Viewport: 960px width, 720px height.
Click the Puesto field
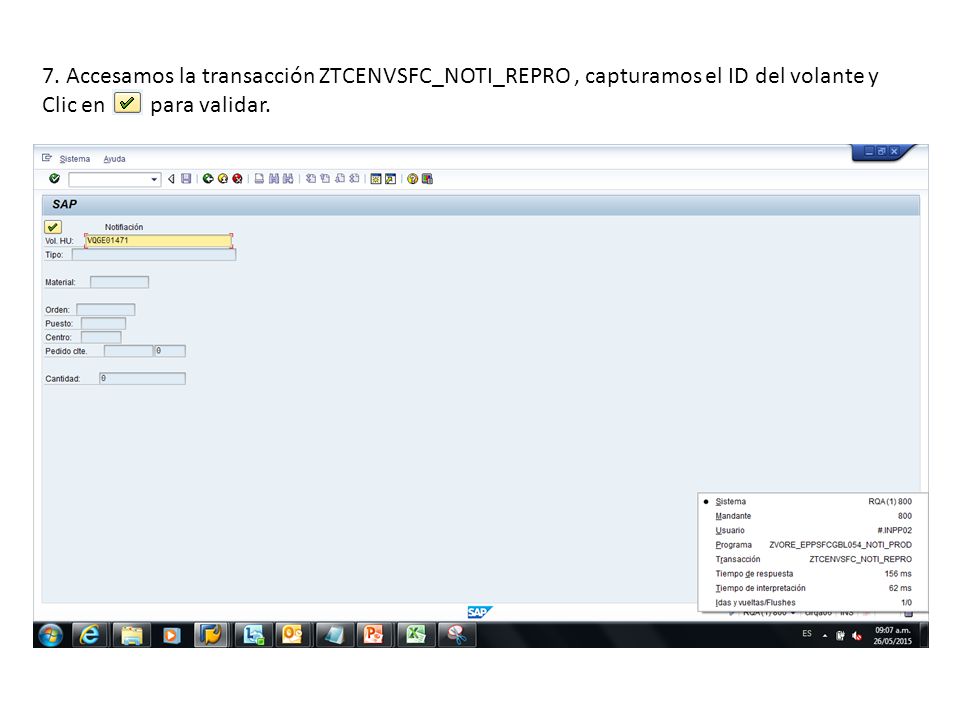coord(103,324)
